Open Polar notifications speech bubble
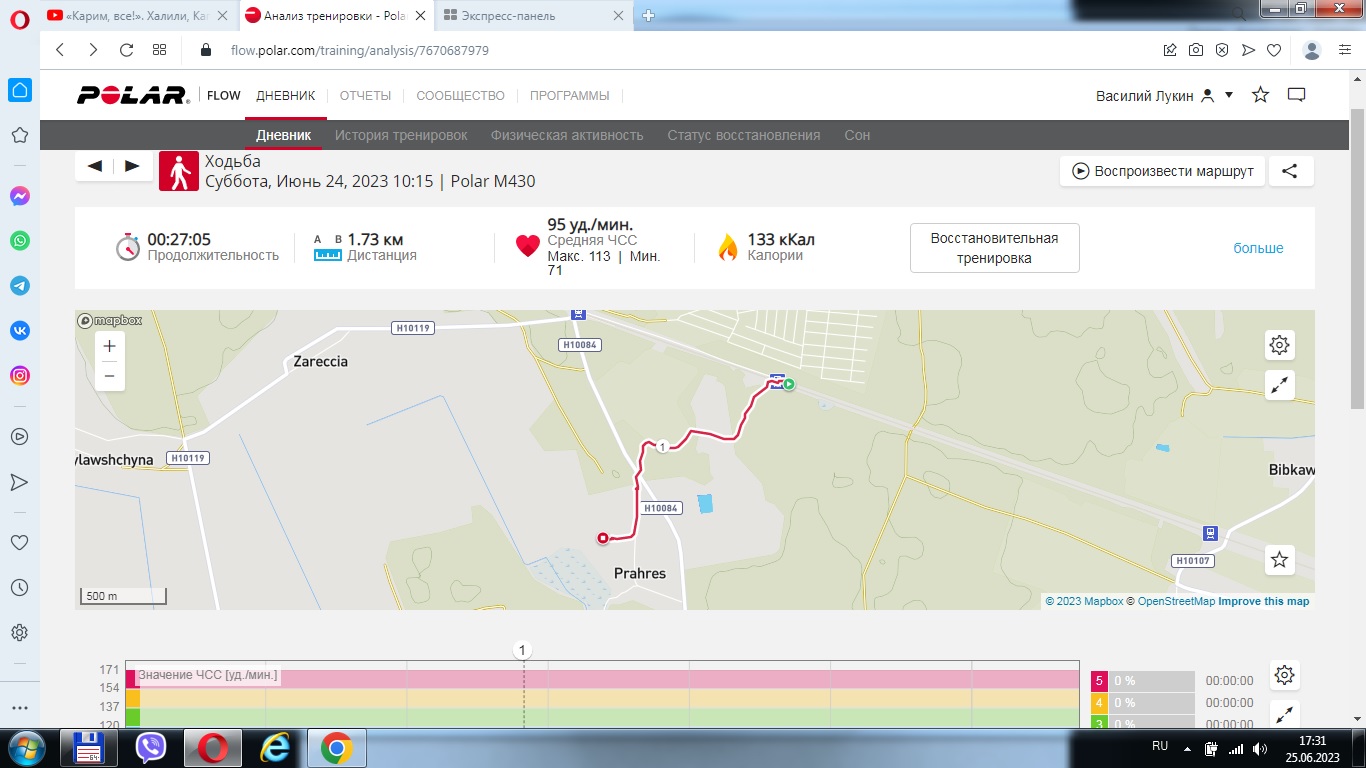The height and width of the screenshot is (768, 1366). [1297, 95]
